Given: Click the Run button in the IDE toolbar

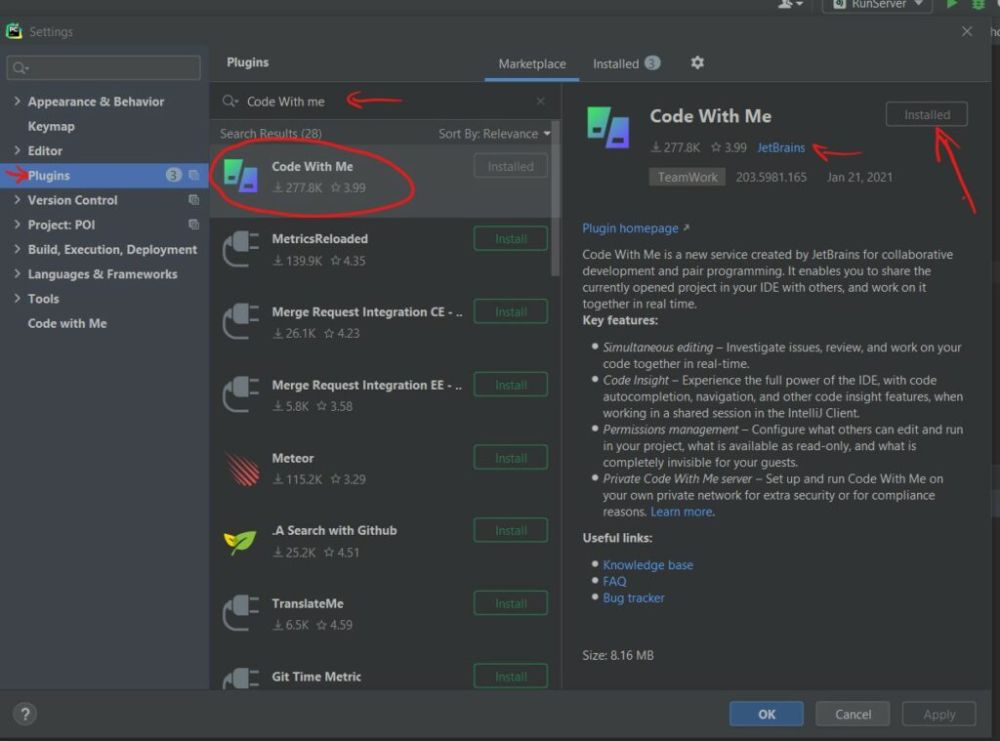Looking at the screenshot, I should pyautogui.click(x=952, y=4).
